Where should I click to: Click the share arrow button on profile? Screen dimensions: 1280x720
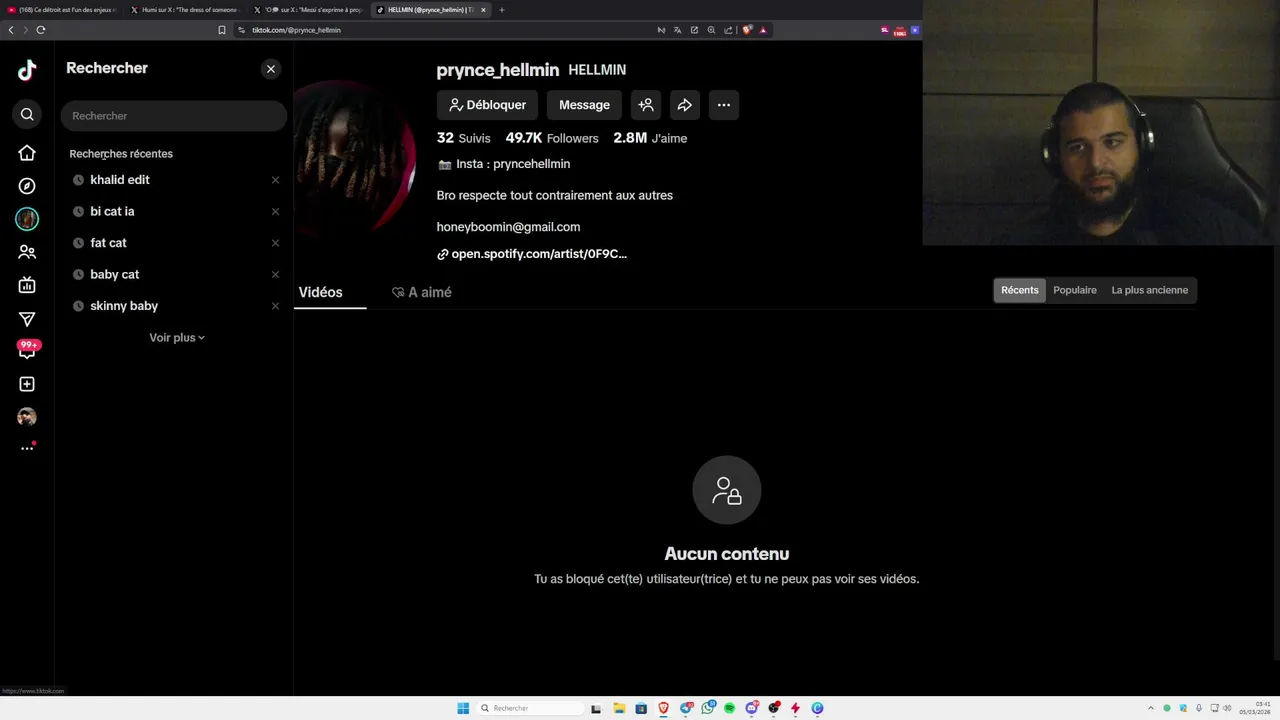point(685,105)
